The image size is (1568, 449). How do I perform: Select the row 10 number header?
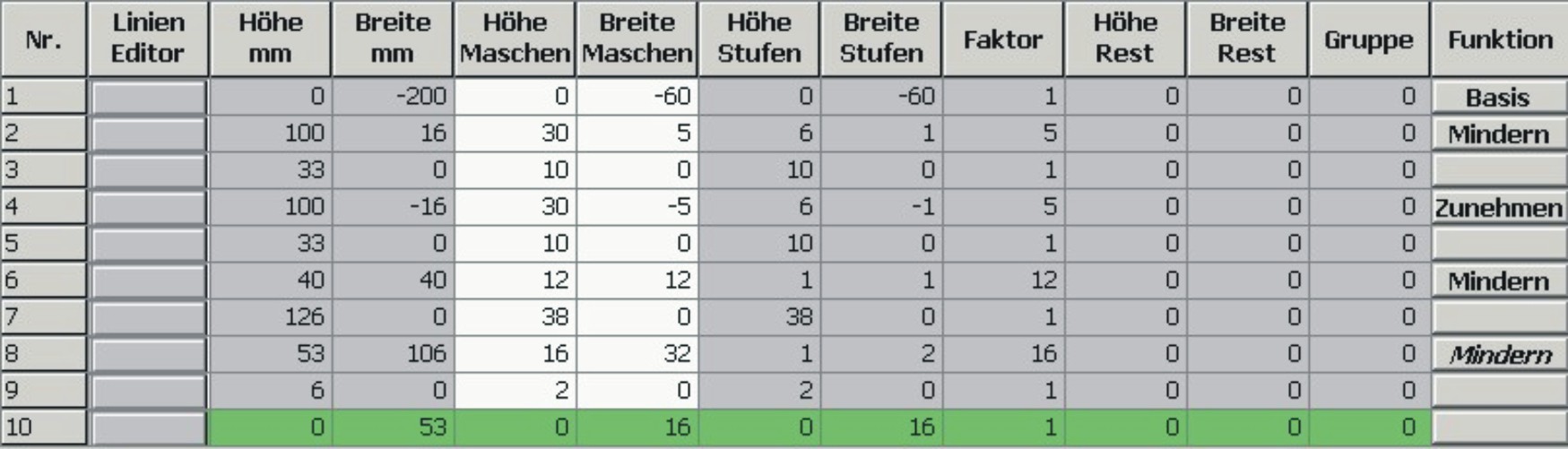pyautogui.click(x=43, y=427)
